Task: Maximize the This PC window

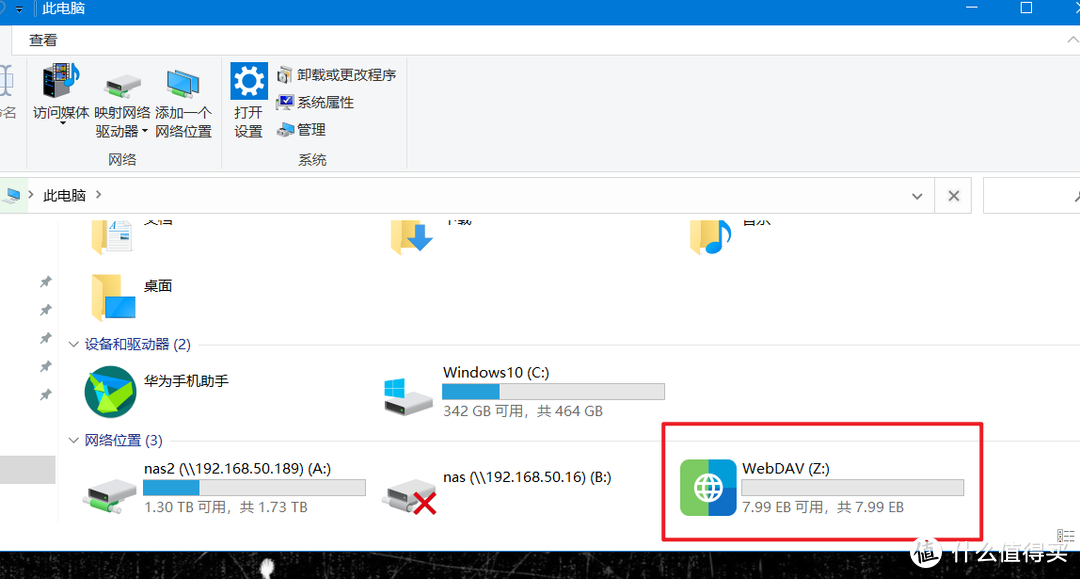Action: tap(1026, 8)
